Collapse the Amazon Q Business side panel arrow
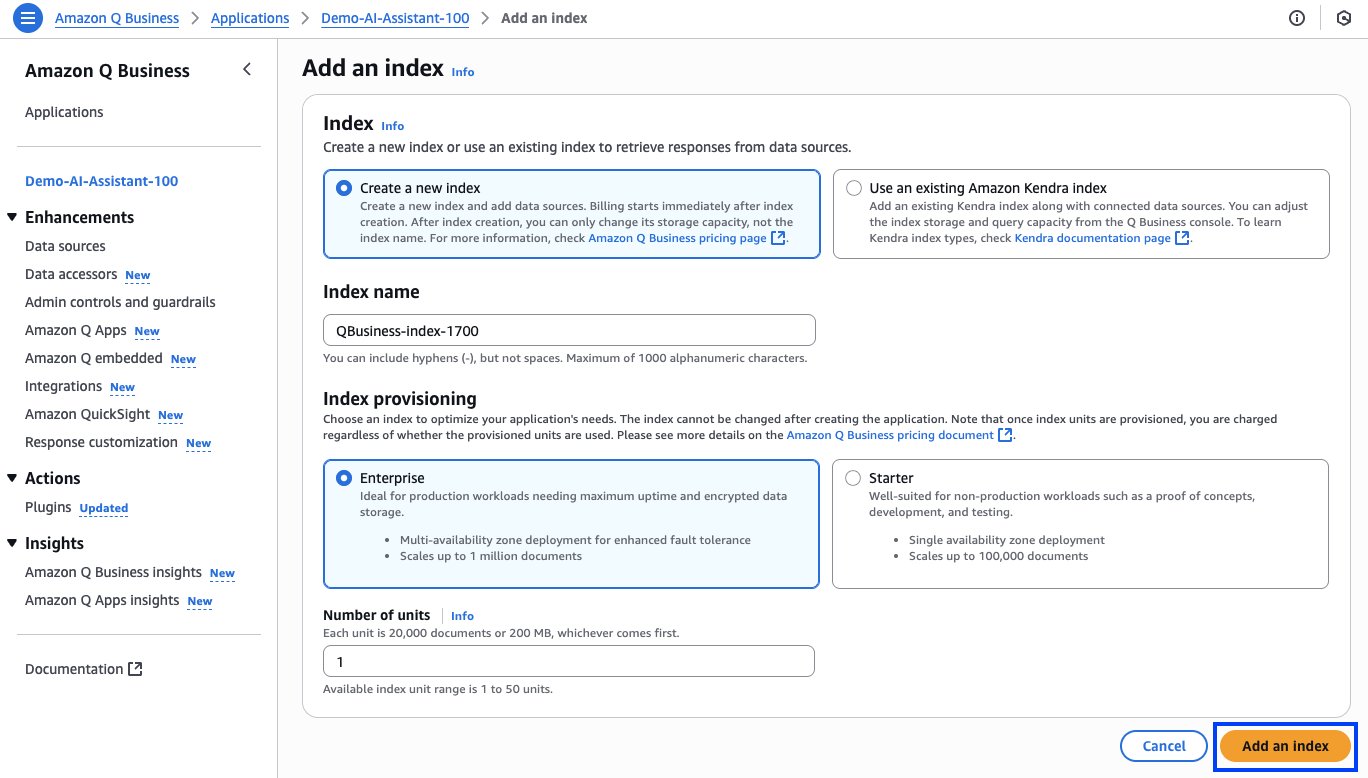The height and width of the screenshot is (778, 1368). tap(247, 69)
